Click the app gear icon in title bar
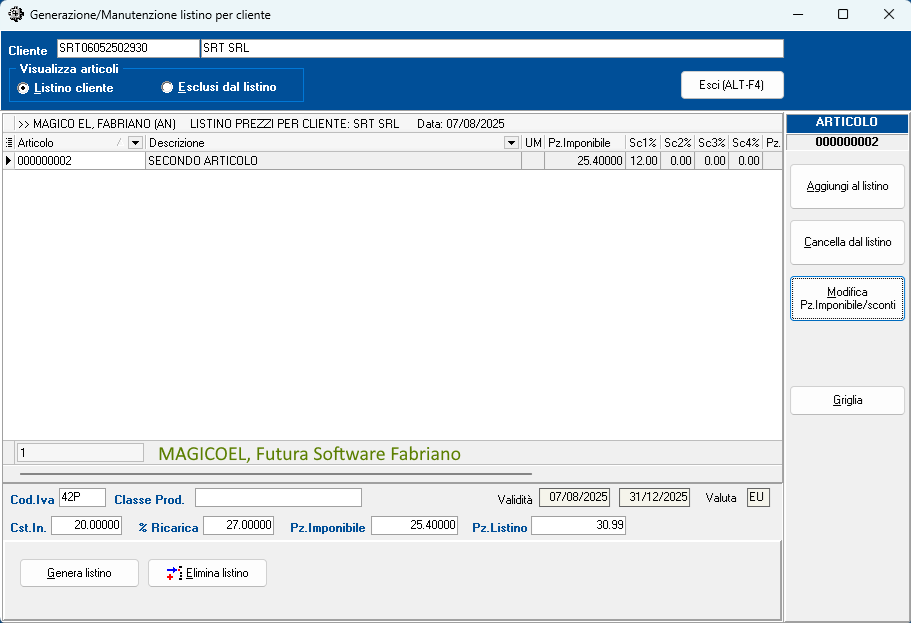Screen dimensions: 911x625 point(16,15)
